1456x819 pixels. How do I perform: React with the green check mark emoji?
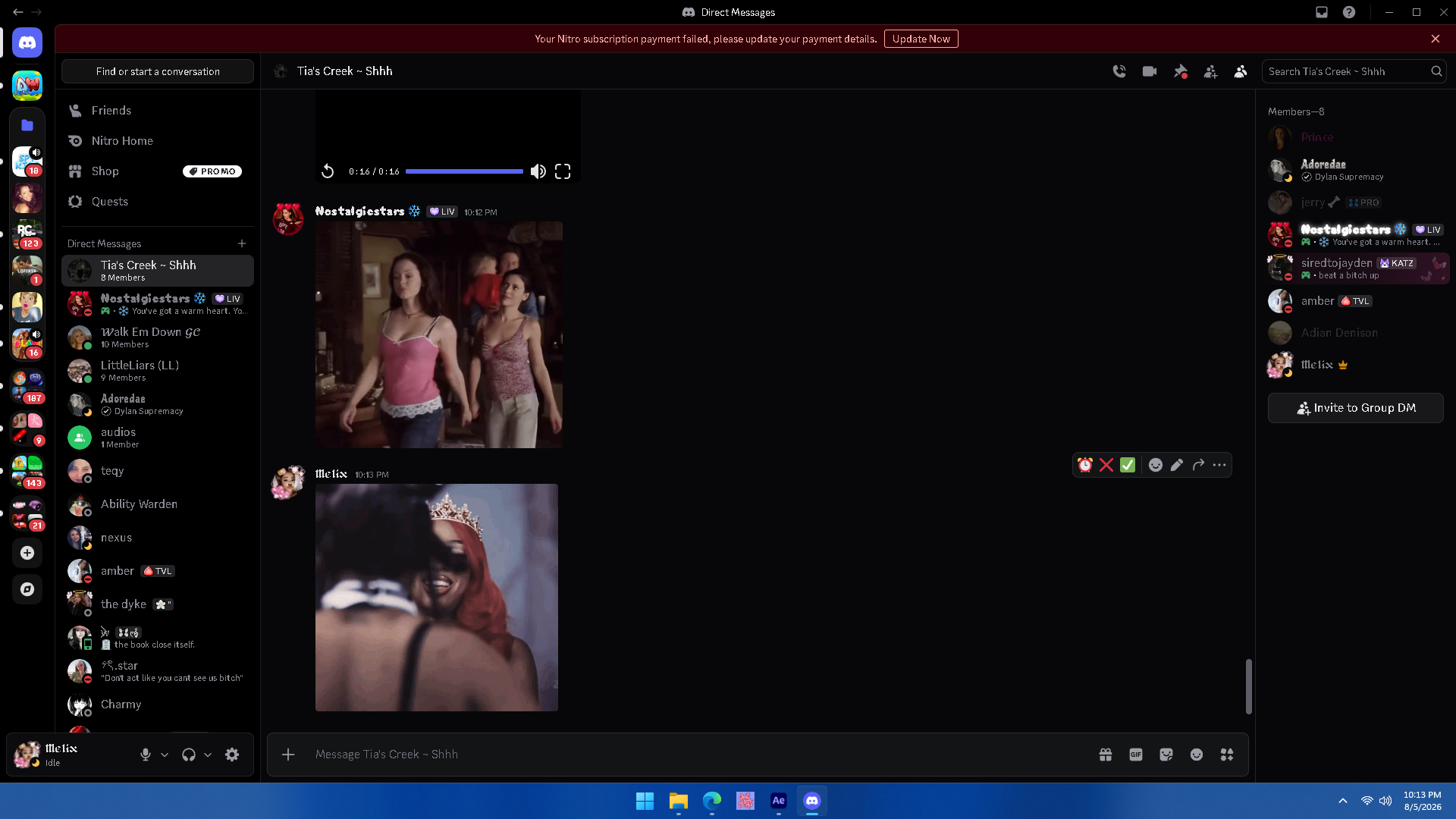[1128, 465]
